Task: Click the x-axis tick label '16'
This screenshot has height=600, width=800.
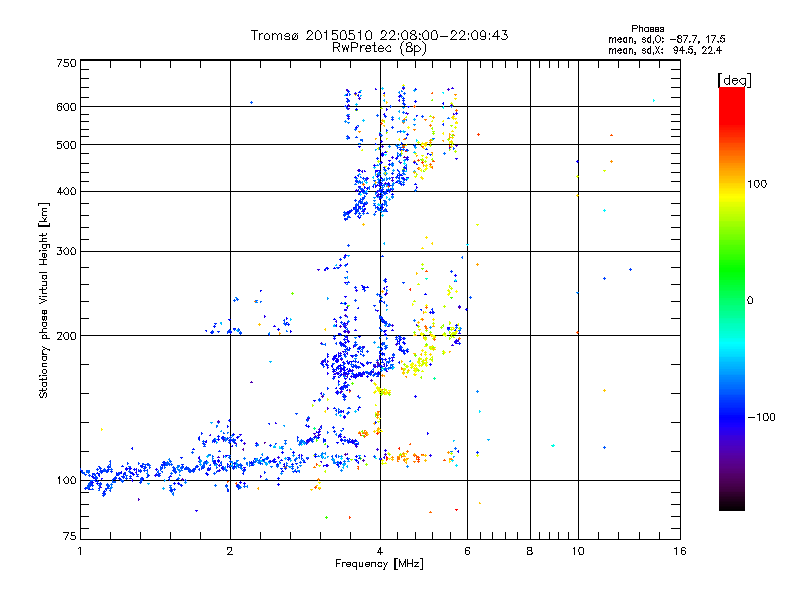Action: coord(680,551)
